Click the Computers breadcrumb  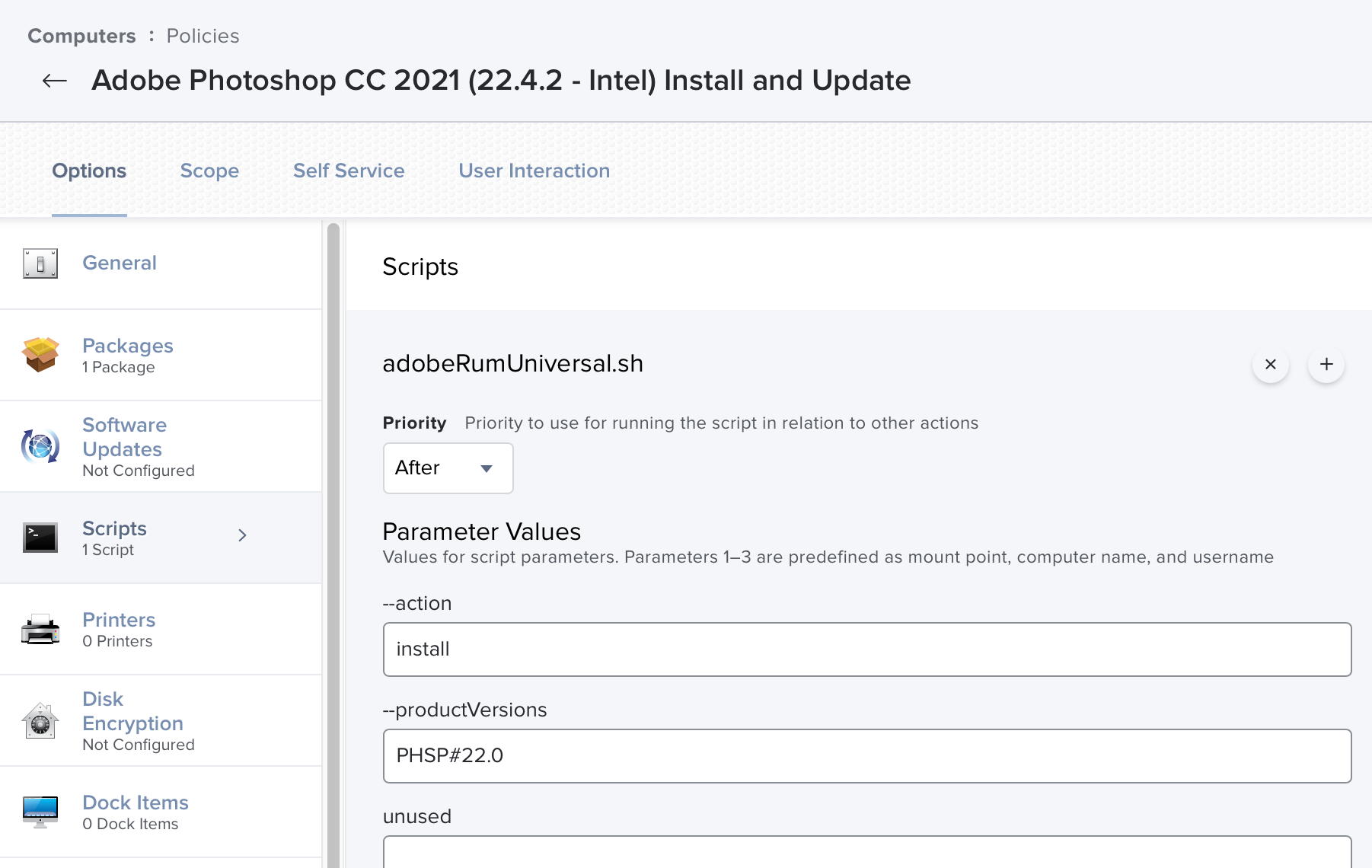[x=81, y=36]
